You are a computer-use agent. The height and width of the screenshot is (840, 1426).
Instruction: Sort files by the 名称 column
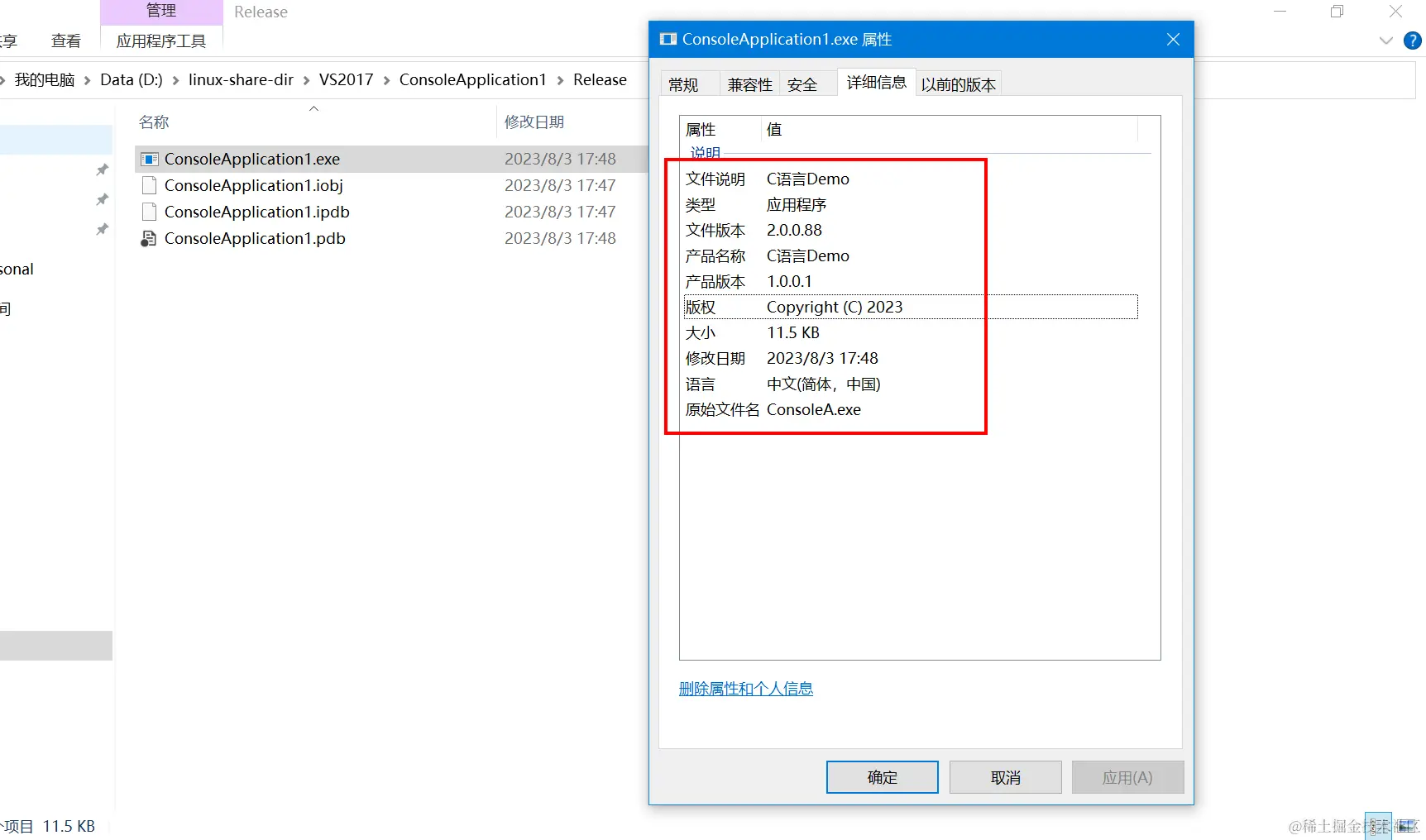(x=154, y=122)
